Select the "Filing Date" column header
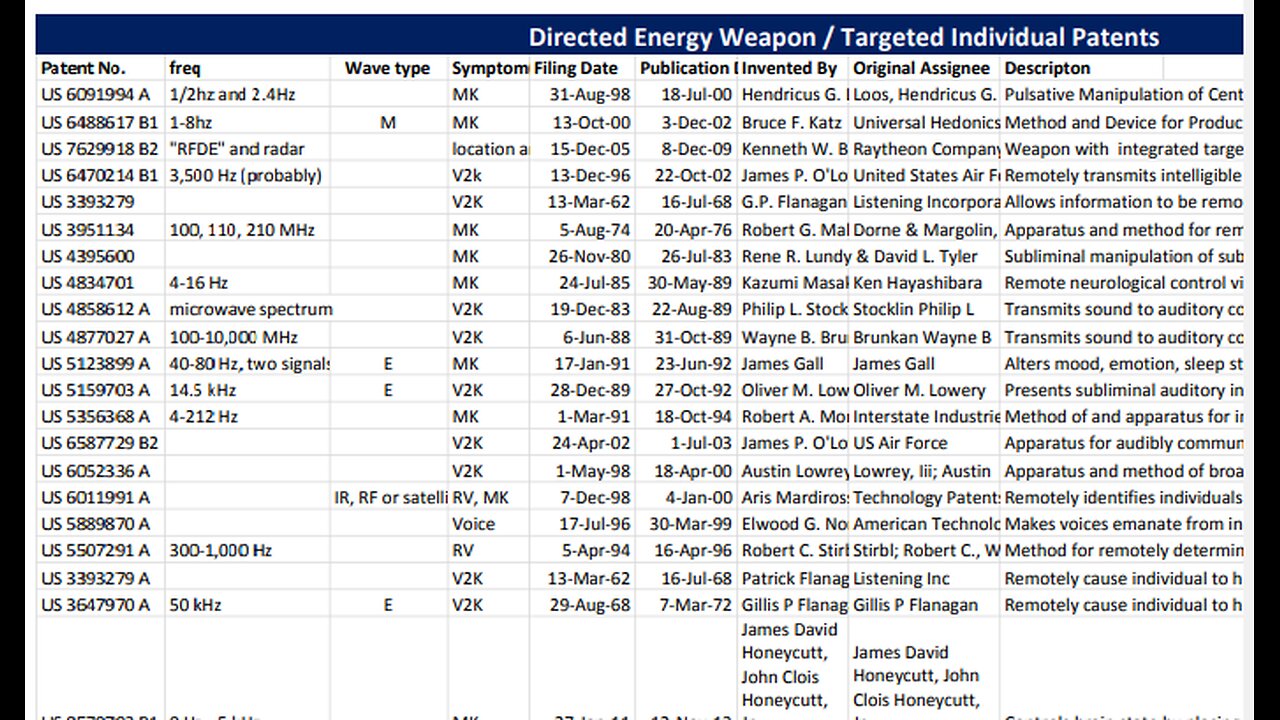The height and width of the screenshot is (720, 1280). click(575, 68)
